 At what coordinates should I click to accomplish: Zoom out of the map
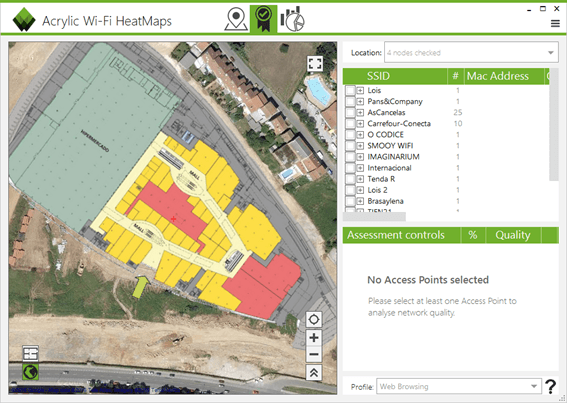point(314,354)
